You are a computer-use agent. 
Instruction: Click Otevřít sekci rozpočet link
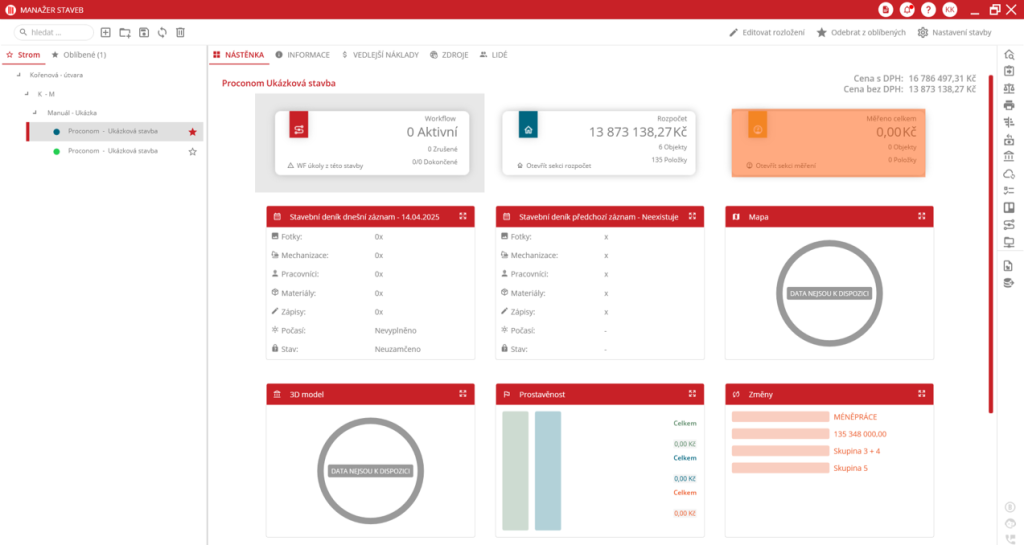click(x=558, y=165)
